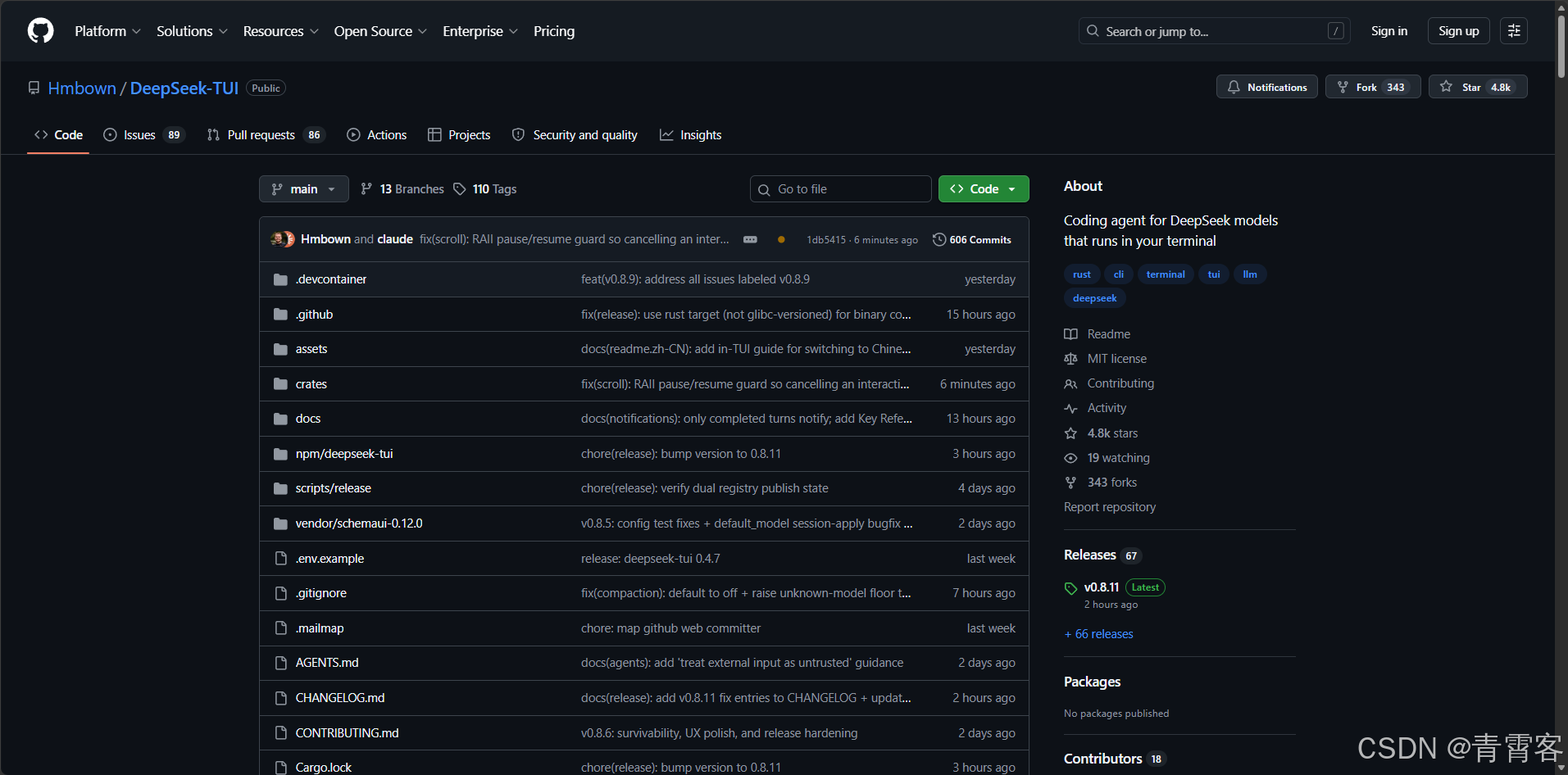Click the .gitignore file icon
This screenshot has height=775, width=1568.
click(280, 593)
